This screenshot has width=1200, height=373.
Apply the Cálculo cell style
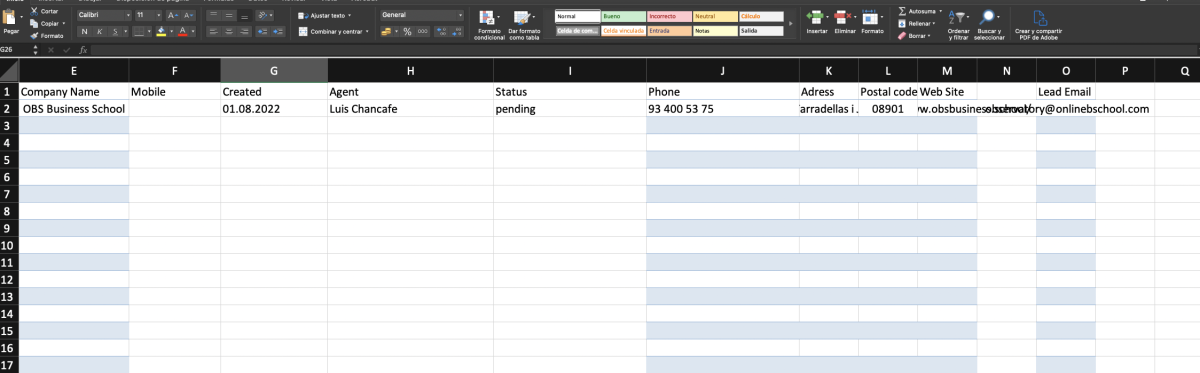click(x=761, y=17)
